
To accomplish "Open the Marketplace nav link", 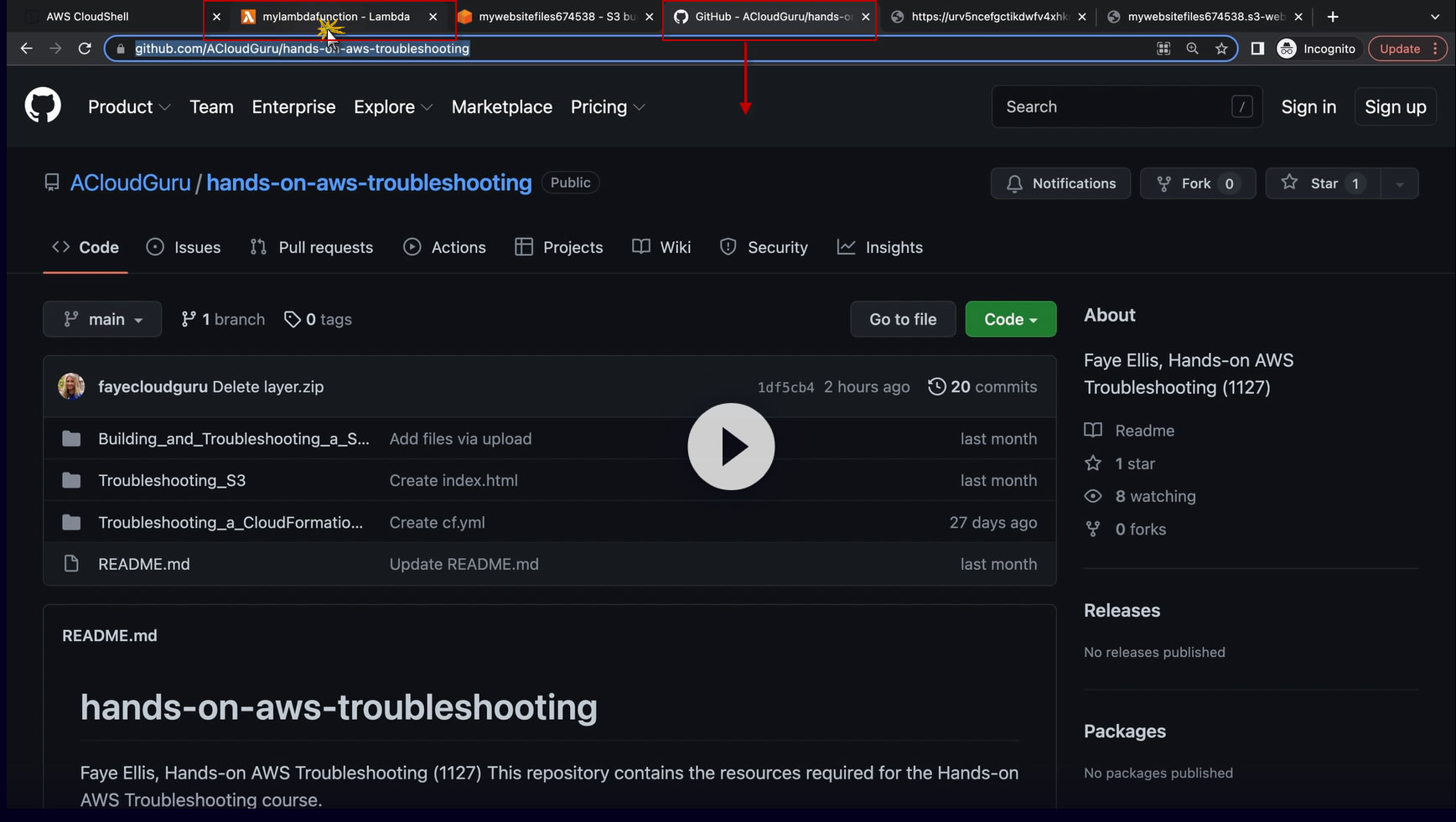I will [502, 107].
